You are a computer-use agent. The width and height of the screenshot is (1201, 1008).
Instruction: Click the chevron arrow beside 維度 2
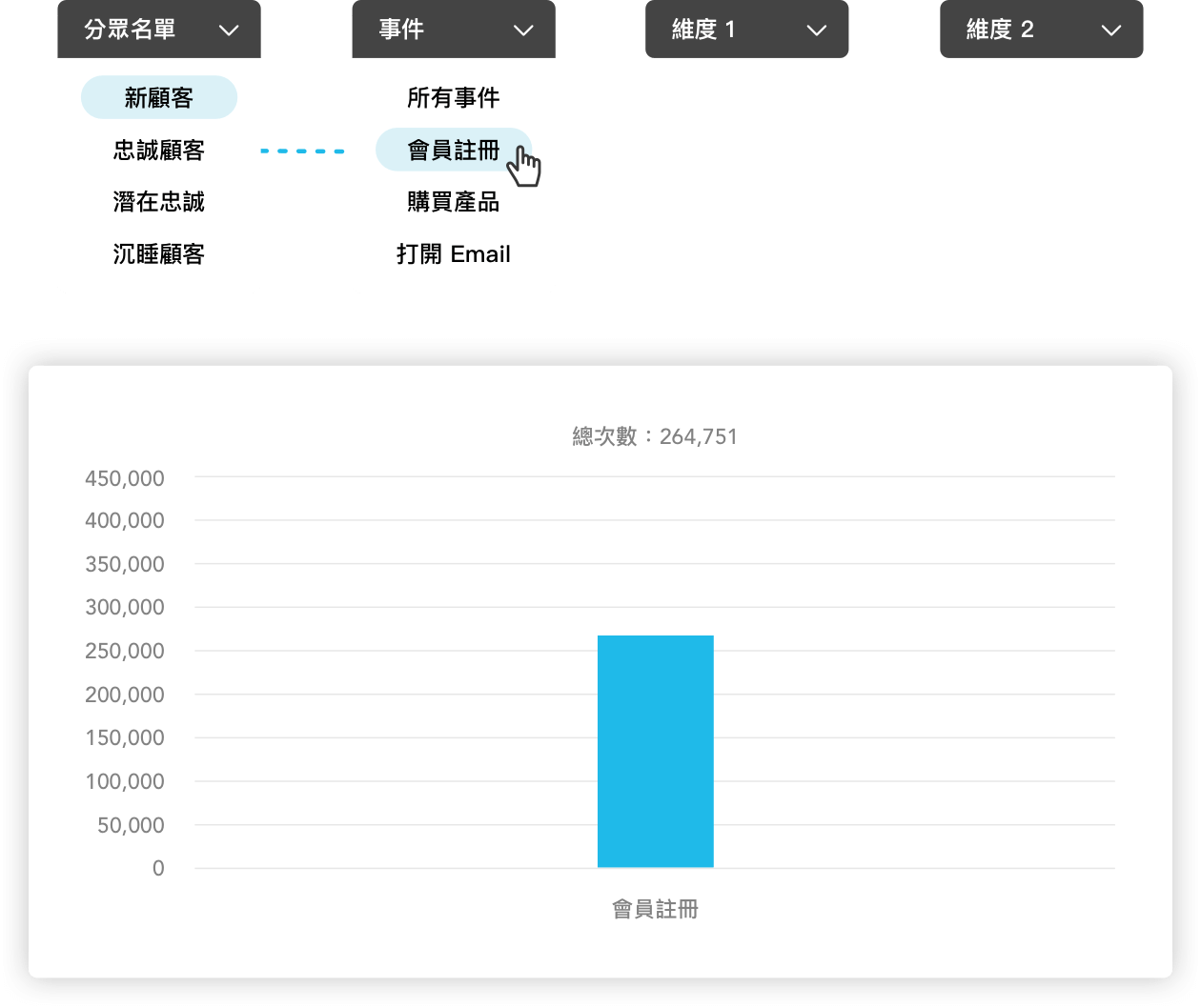tap(1111, 30)
